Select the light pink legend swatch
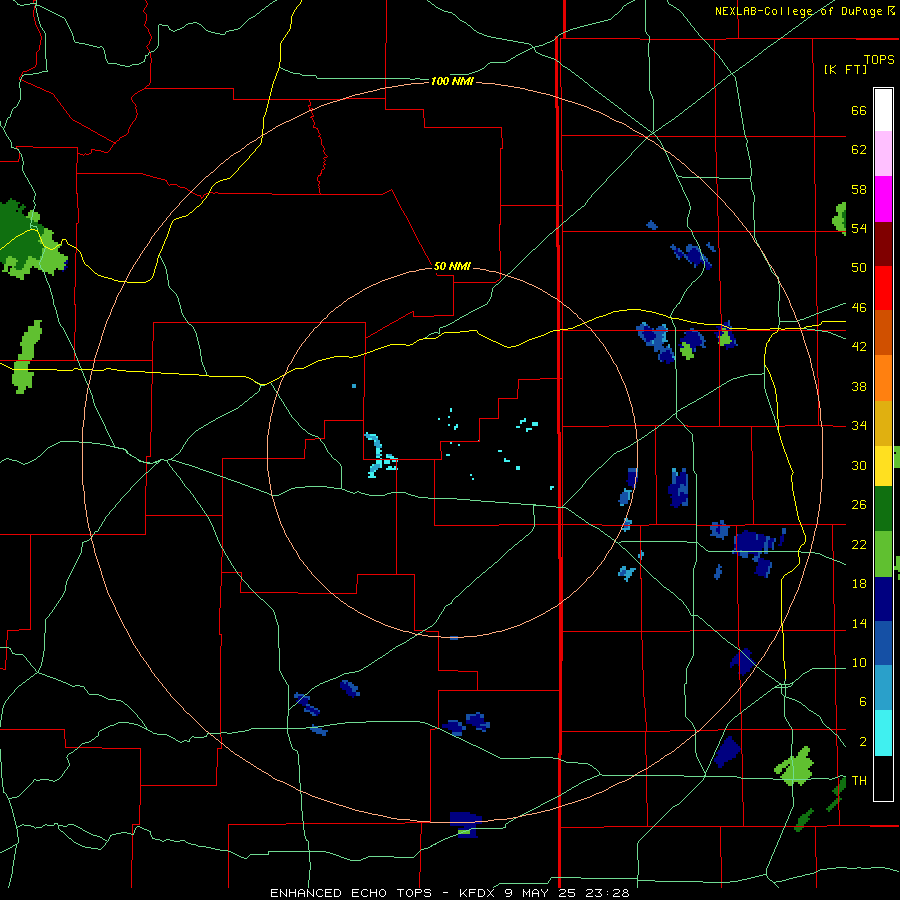 pos(883,154)
